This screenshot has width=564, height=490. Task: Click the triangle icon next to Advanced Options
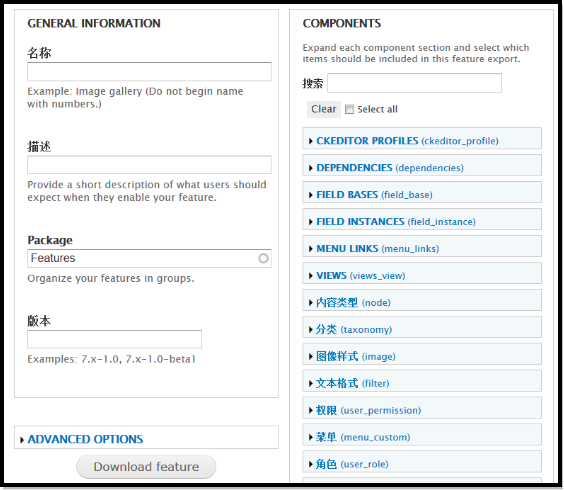pos(22,440)
